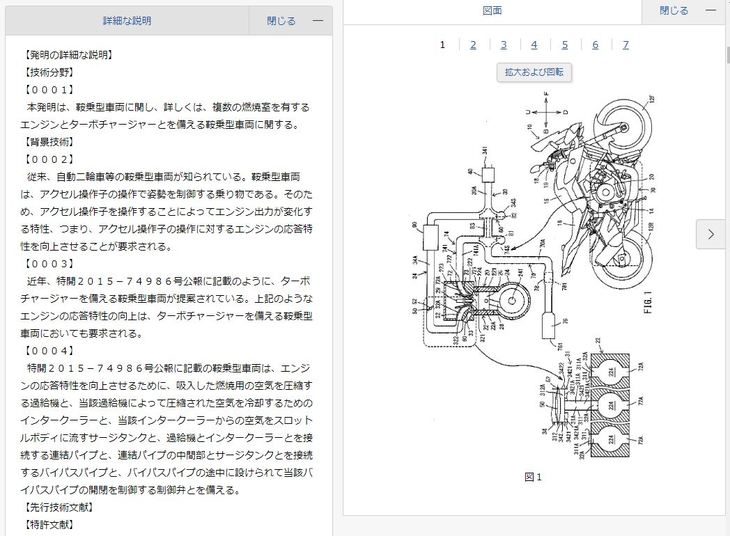Collapse drawings panel with minus icon
This screenshot has height=536, width=730.
coord(711,11)
